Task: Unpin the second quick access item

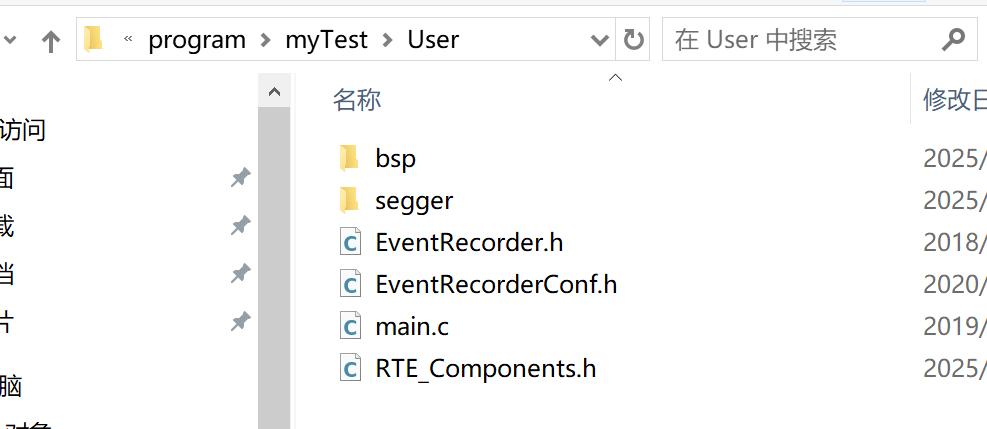Action: (x=240, y=225)
